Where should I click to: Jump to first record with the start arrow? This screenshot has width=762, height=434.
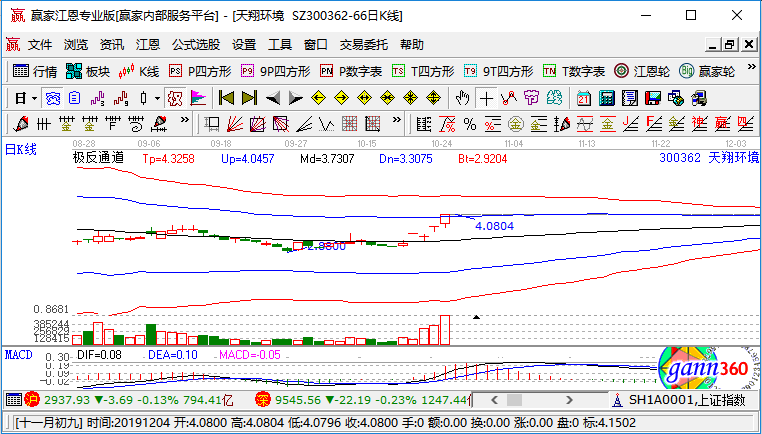[226, 99]
